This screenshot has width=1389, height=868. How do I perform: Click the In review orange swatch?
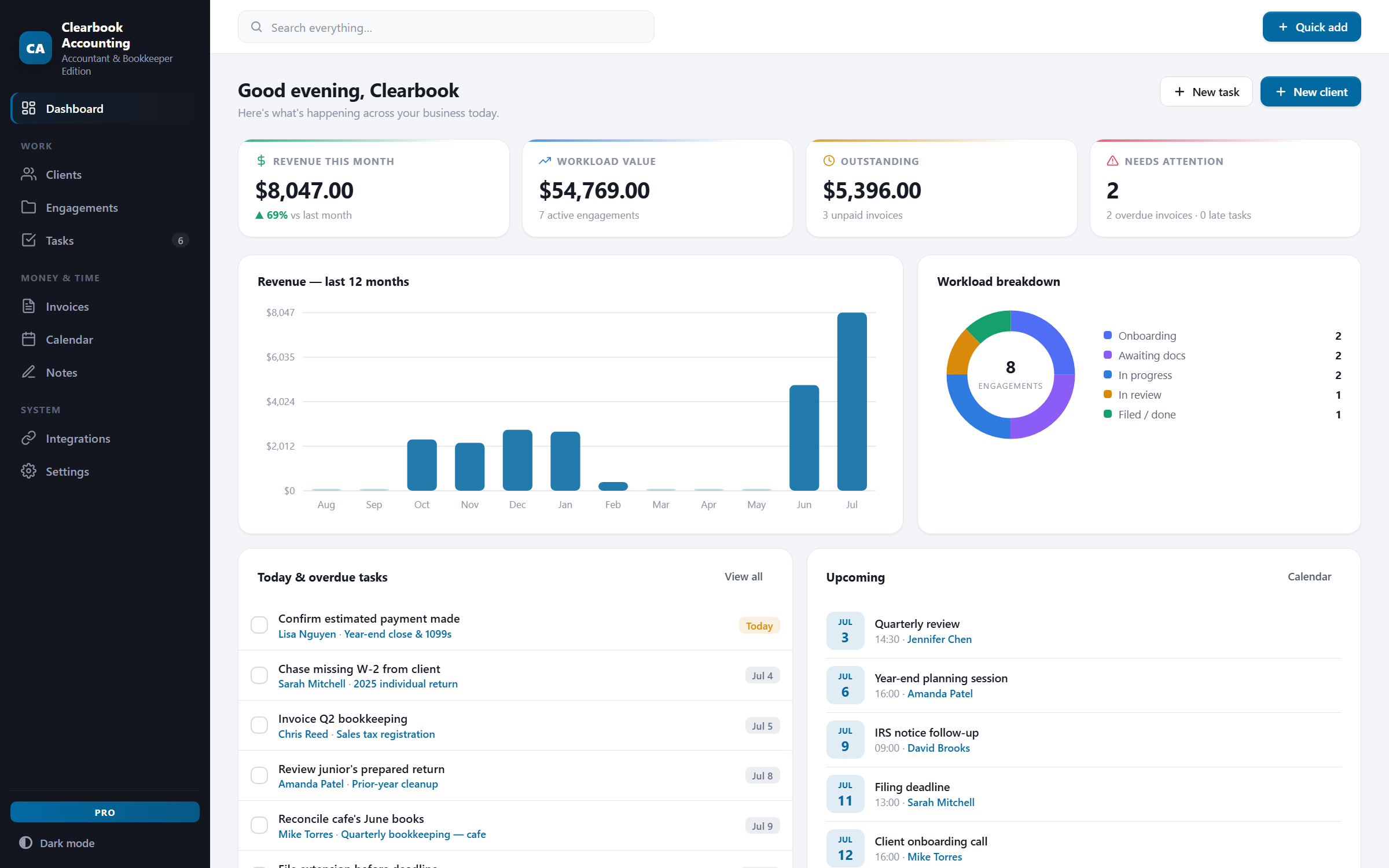(1108, 394)
